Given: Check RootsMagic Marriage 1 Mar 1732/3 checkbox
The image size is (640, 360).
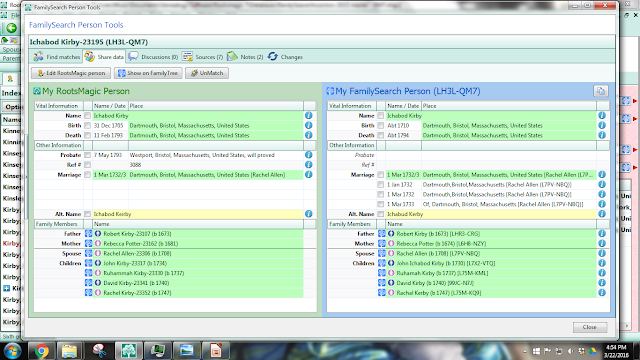Looking at the screenshot, I should click(x=87, y=175).
